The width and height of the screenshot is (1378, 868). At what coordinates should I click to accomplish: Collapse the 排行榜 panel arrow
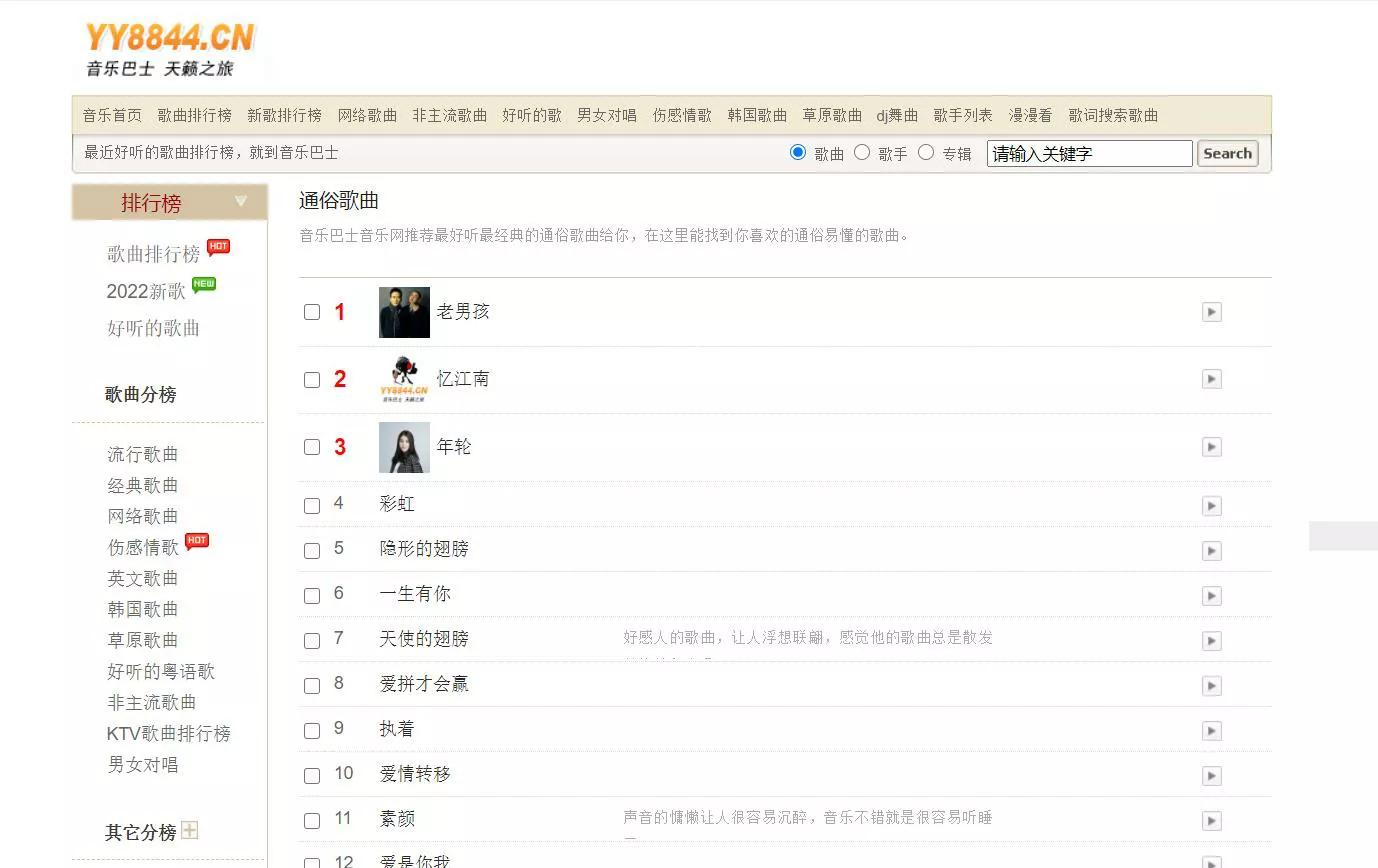tap(240, 200)
